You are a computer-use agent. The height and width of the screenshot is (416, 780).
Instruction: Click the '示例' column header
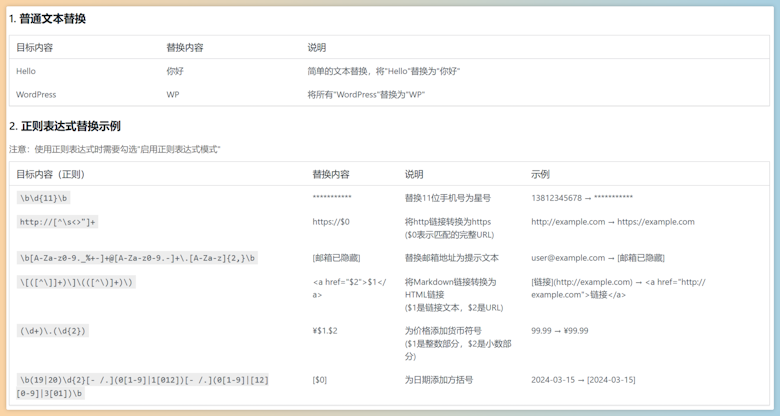coord(540,175)
